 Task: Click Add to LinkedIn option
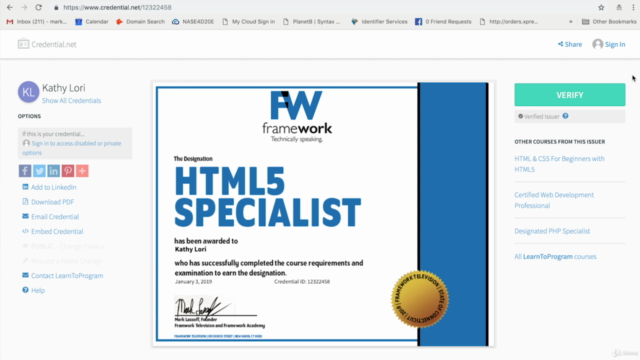tap(49, 187)
